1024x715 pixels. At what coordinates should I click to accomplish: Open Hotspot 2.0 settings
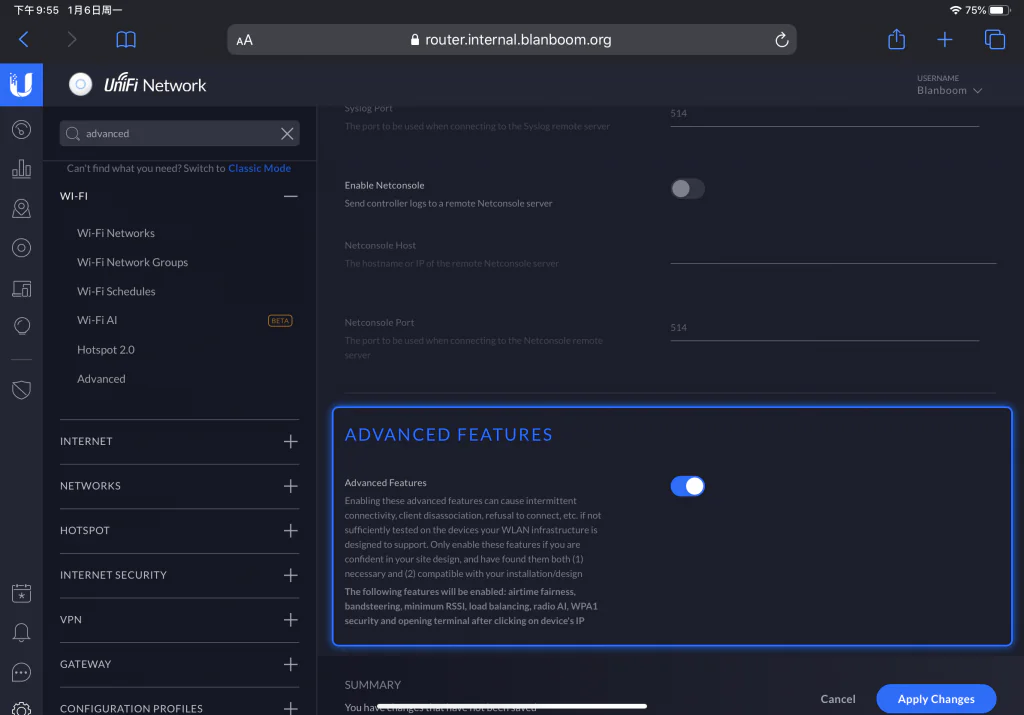106,350
